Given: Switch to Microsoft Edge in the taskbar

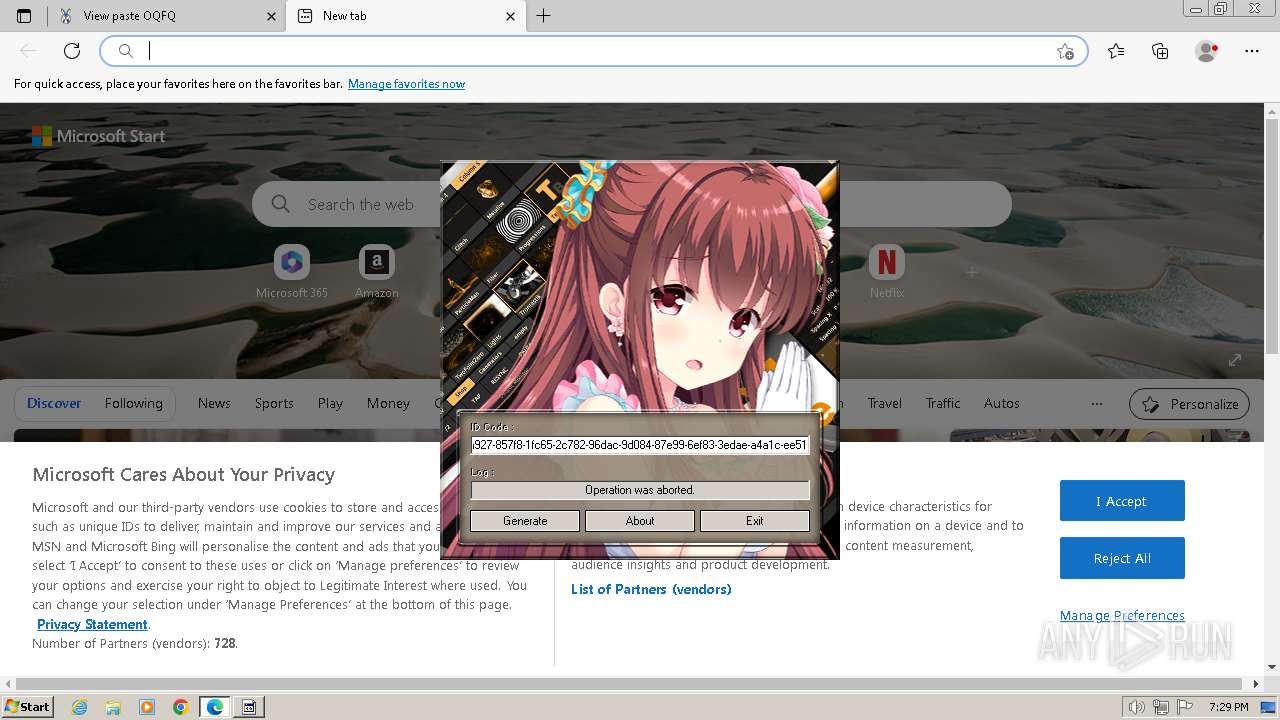Looking at the screenshot, I should point(215,707).
